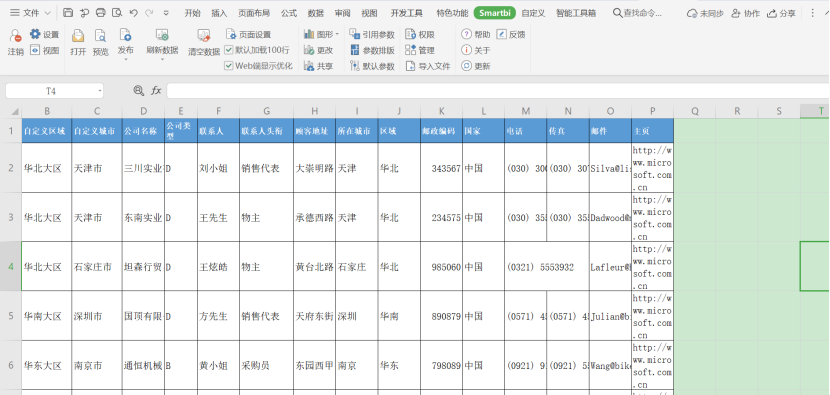Image resolution: width=830 pixels, height=395 pixels.
Task: Click the zoom magnifier beside fx
Action: pos(139,91)
